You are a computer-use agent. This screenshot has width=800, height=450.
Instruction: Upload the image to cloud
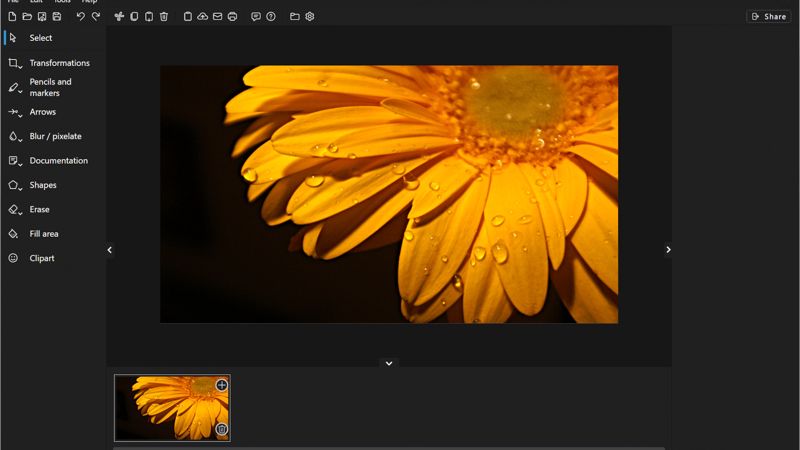[203, 16]
